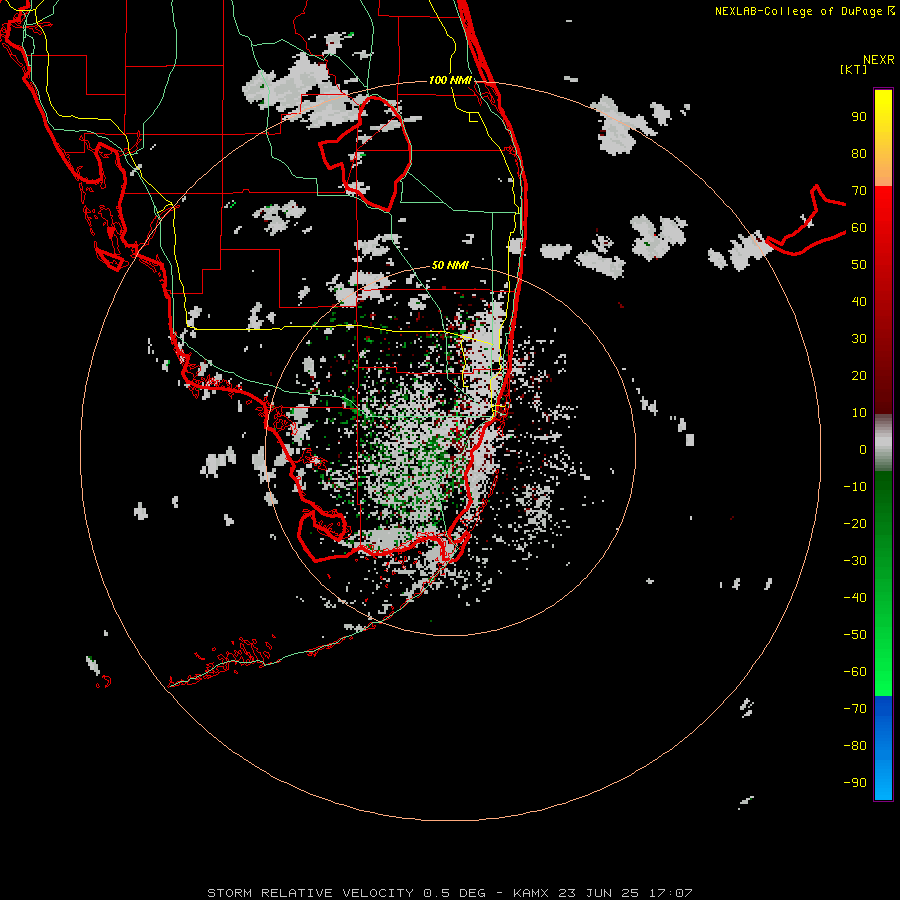Image resolution: width=900 pixels, height=900 pixels.
Task: Click the bright red segment of color bar
Action: [x=883, y=218]
